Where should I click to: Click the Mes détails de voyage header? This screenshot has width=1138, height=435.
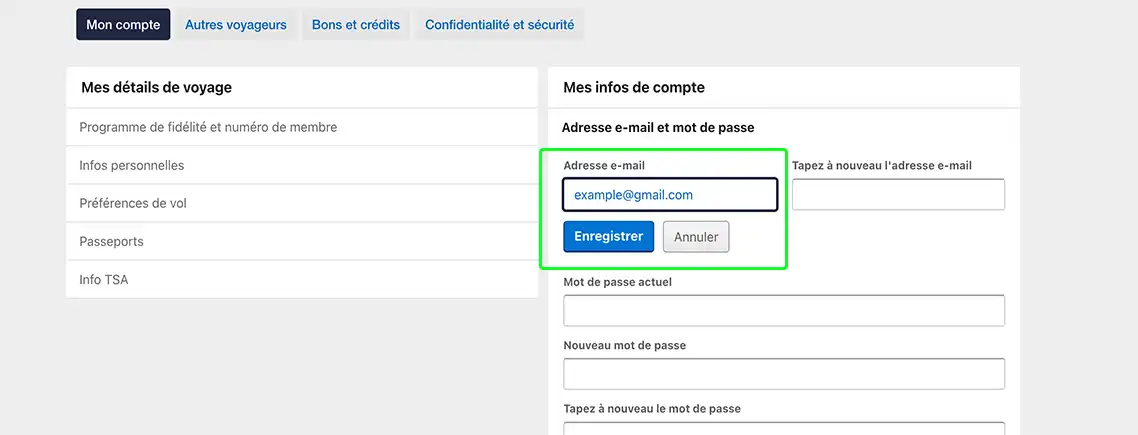(x=156, y=88)
